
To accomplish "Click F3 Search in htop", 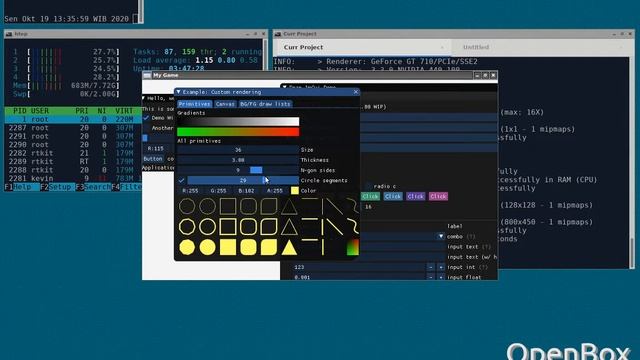I will point(93,187).
